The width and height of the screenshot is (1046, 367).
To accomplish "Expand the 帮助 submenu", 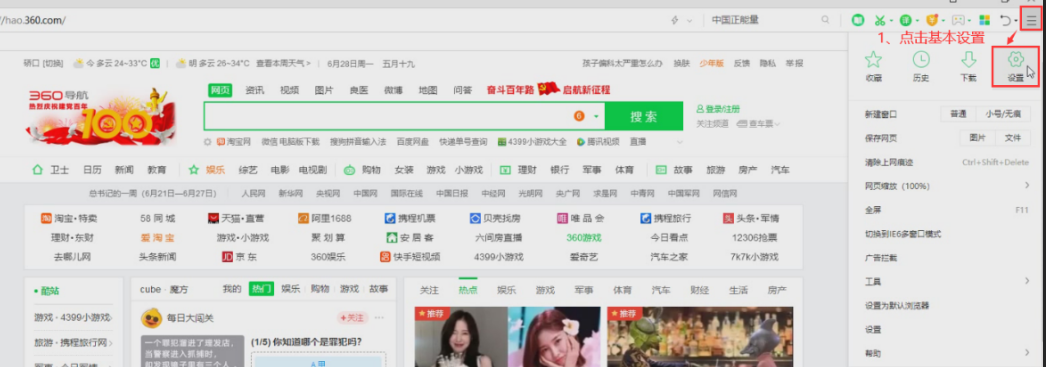I will [1027, 353].
